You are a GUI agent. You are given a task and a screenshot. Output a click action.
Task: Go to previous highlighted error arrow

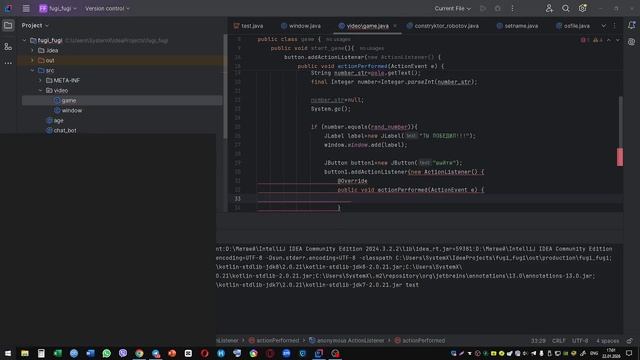609,40
